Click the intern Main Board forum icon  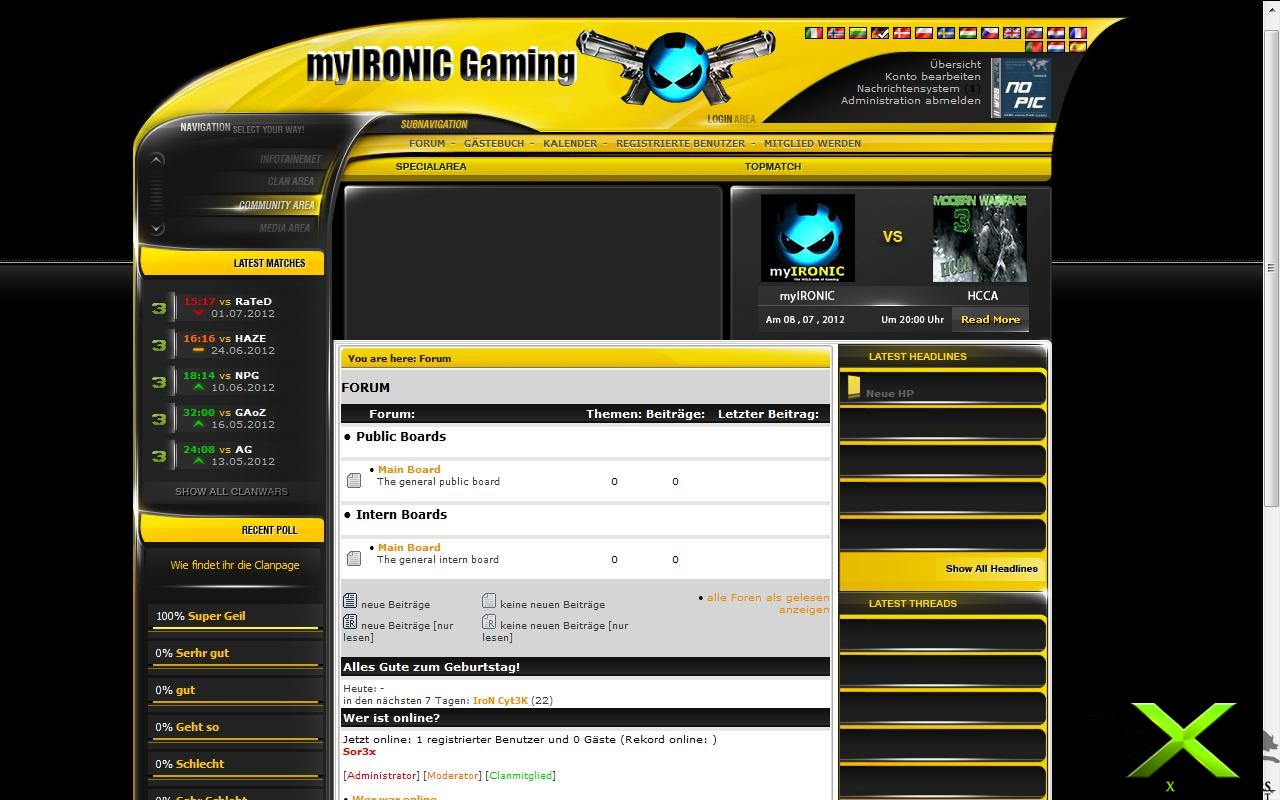[353, 559]
